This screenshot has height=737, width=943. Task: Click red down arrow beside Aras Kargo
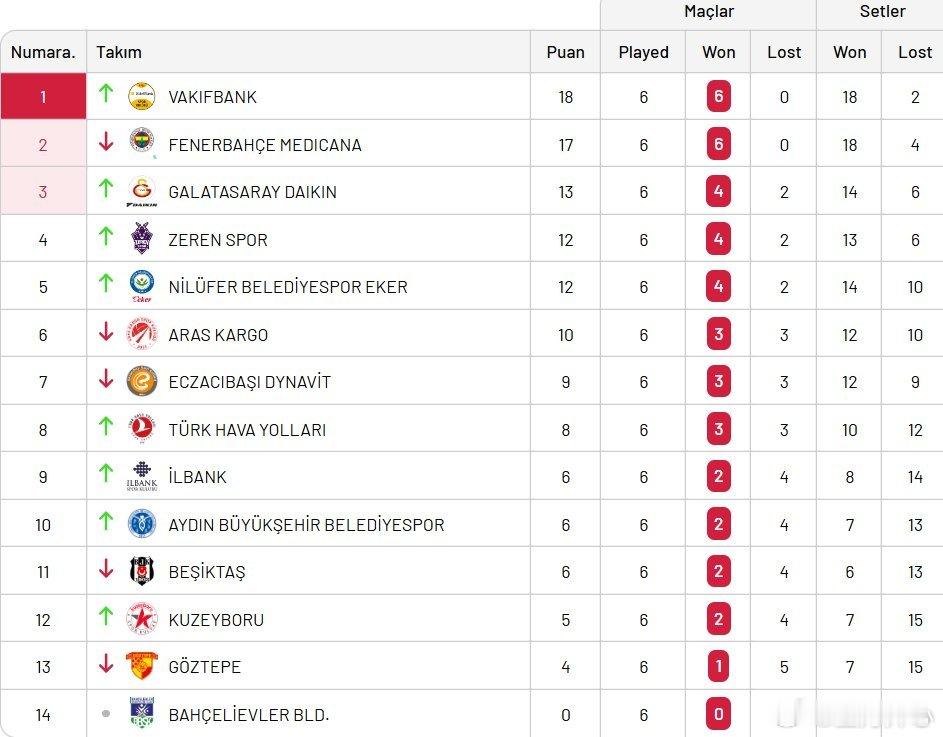pyautogui.click(x=106, y=333)
